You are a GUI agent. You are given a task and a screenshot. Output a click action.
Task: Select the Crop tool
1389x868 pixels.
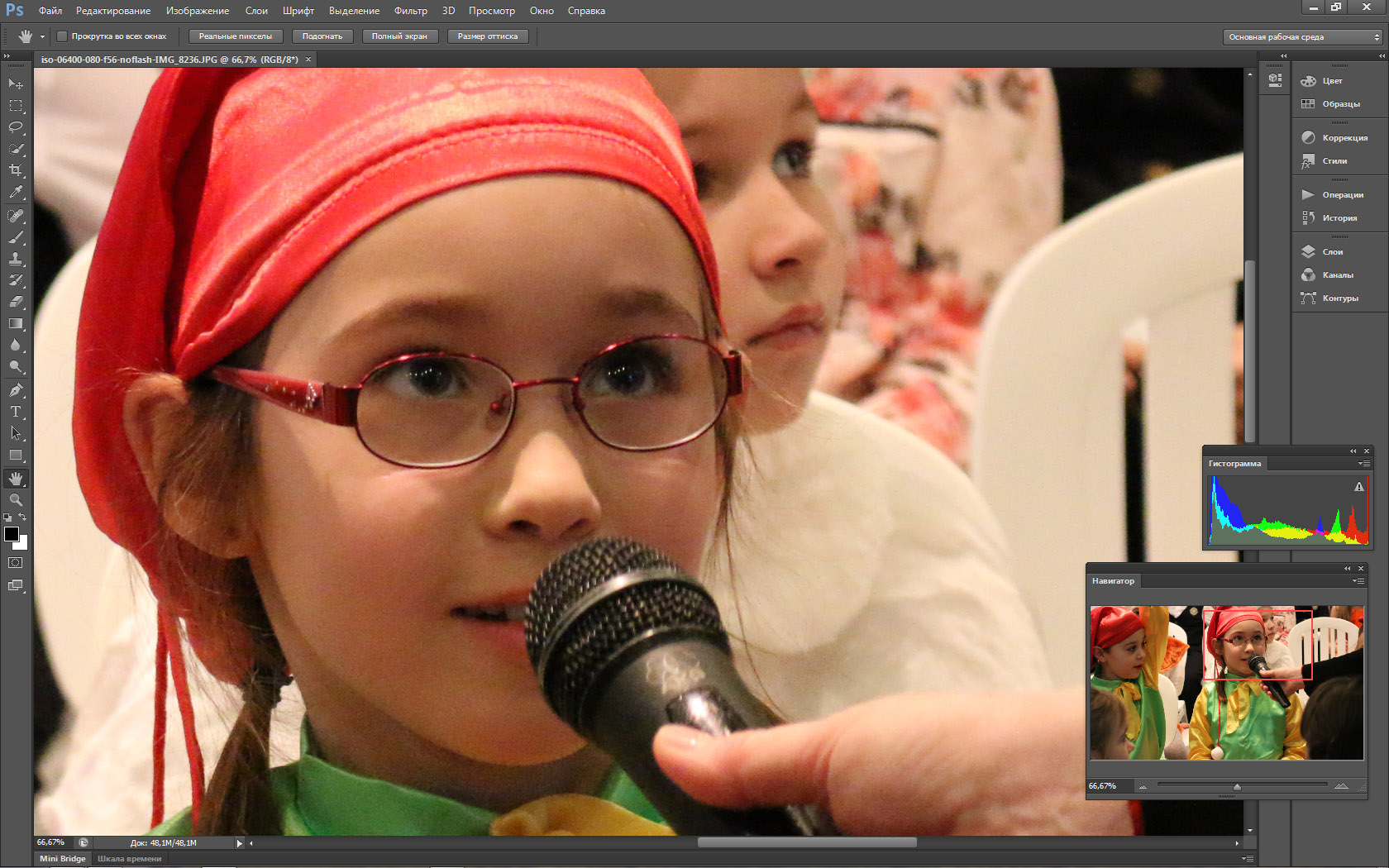click(x=16, y=170)
